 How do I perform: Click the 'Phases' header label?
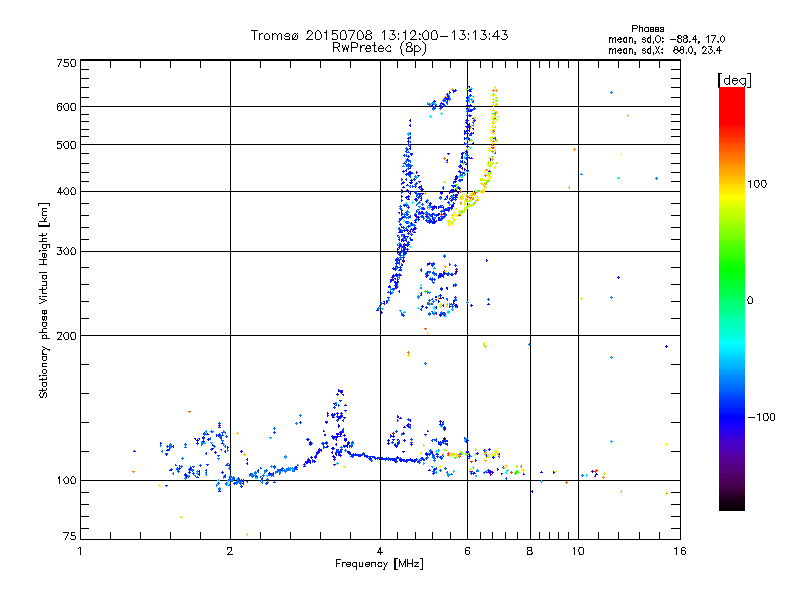pyautogui.click(x=647, y=29)
